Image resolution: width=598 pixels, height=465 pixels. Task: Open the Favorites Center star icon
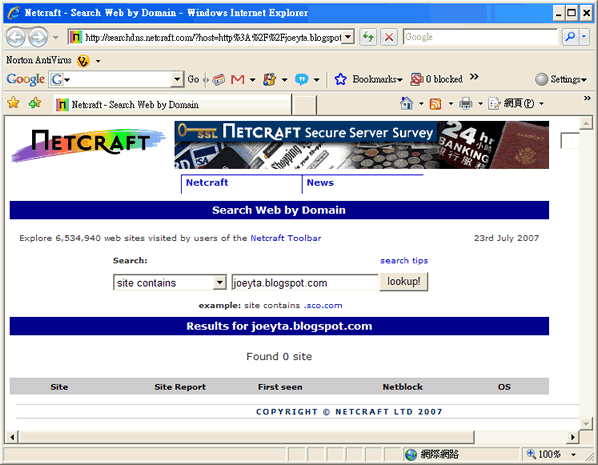click(x=13, y=103)
